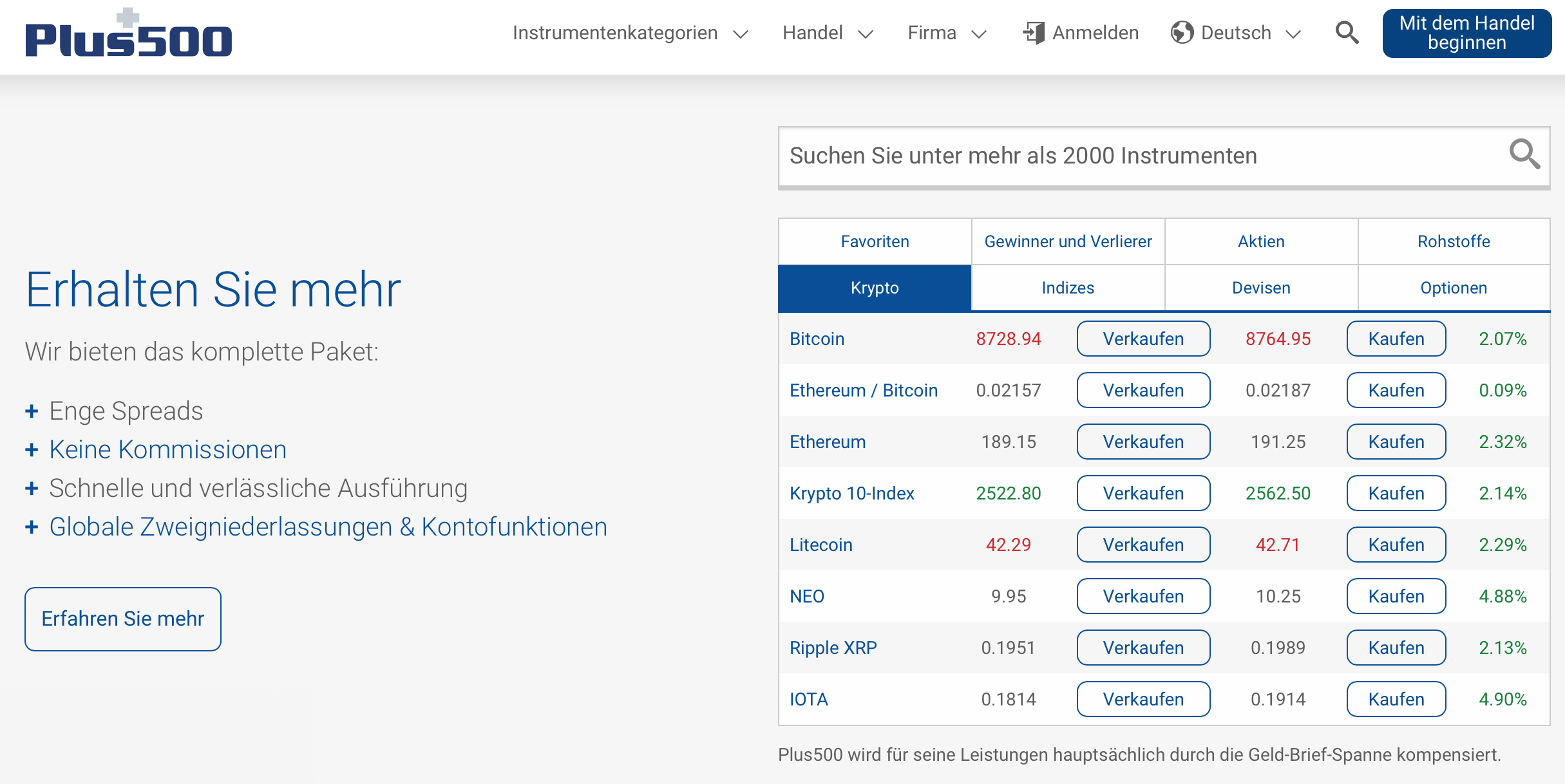The width and height of the screenshot is (1565, 784).
Task: Click Kaufen for Ethereum / Bitcoin
Action: coord(1396,390)
